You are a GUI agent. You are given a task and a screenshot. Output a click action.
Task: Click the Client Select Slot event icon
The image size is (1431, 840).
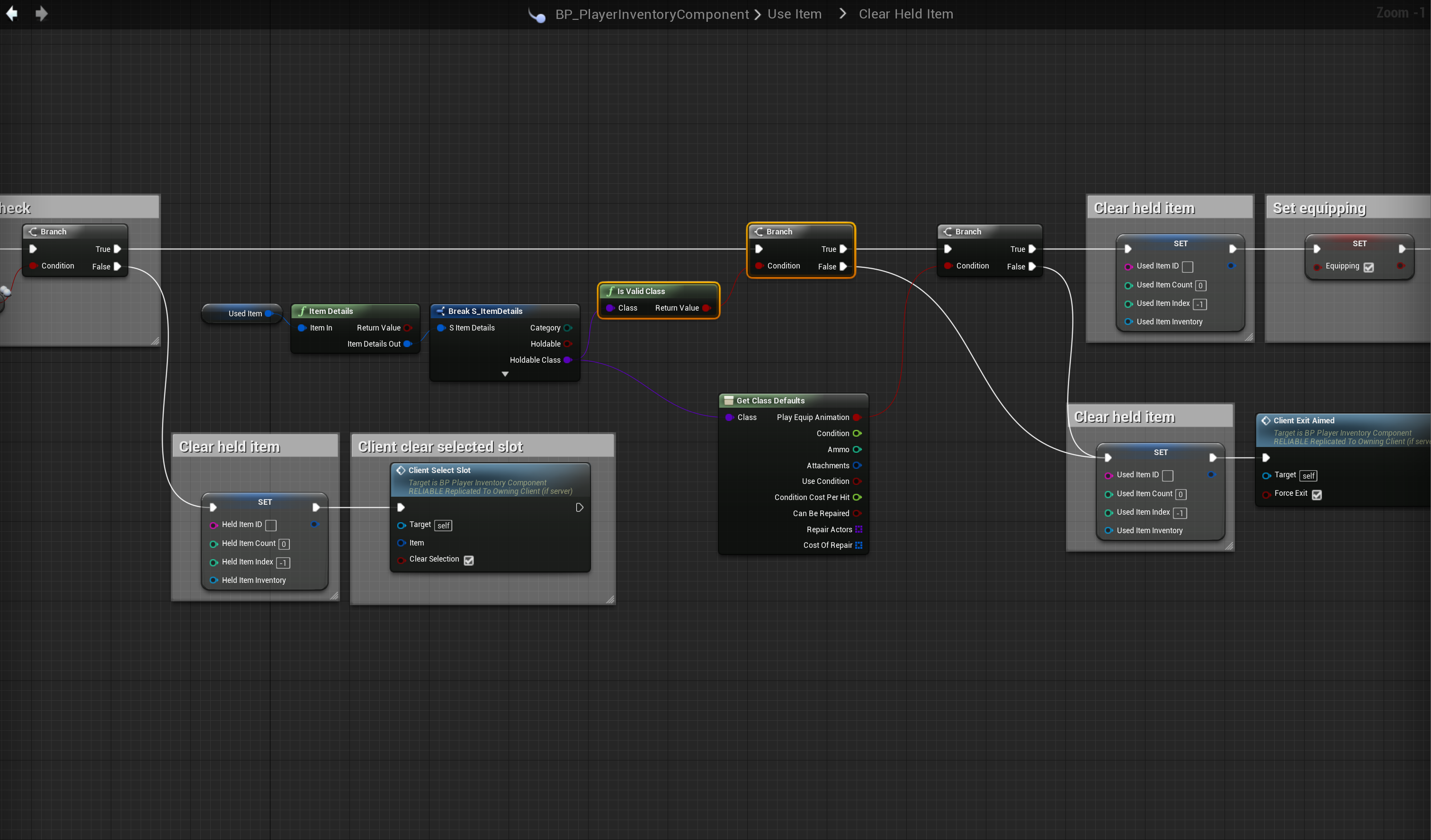tap(401, 470)
